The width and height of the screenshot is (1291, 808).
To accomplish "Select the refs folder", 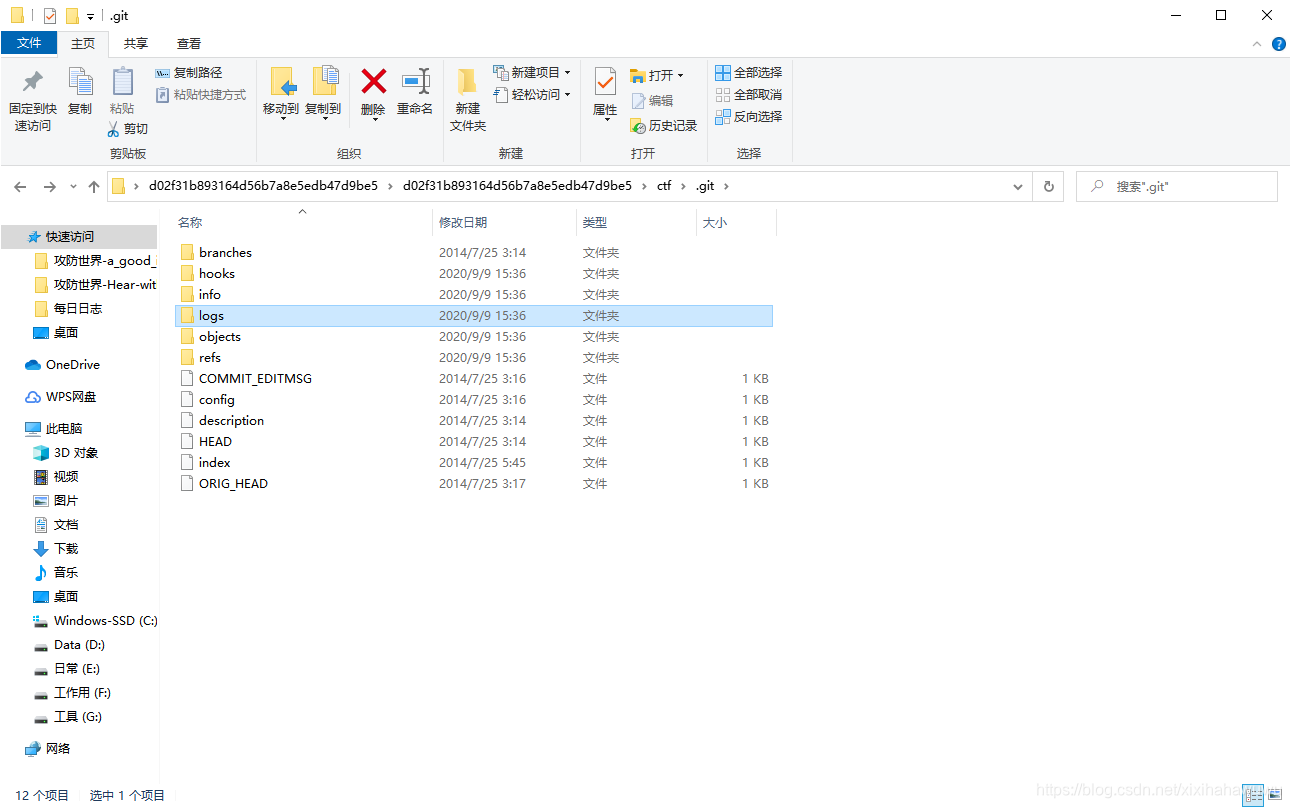I will (x=474, y=358).
